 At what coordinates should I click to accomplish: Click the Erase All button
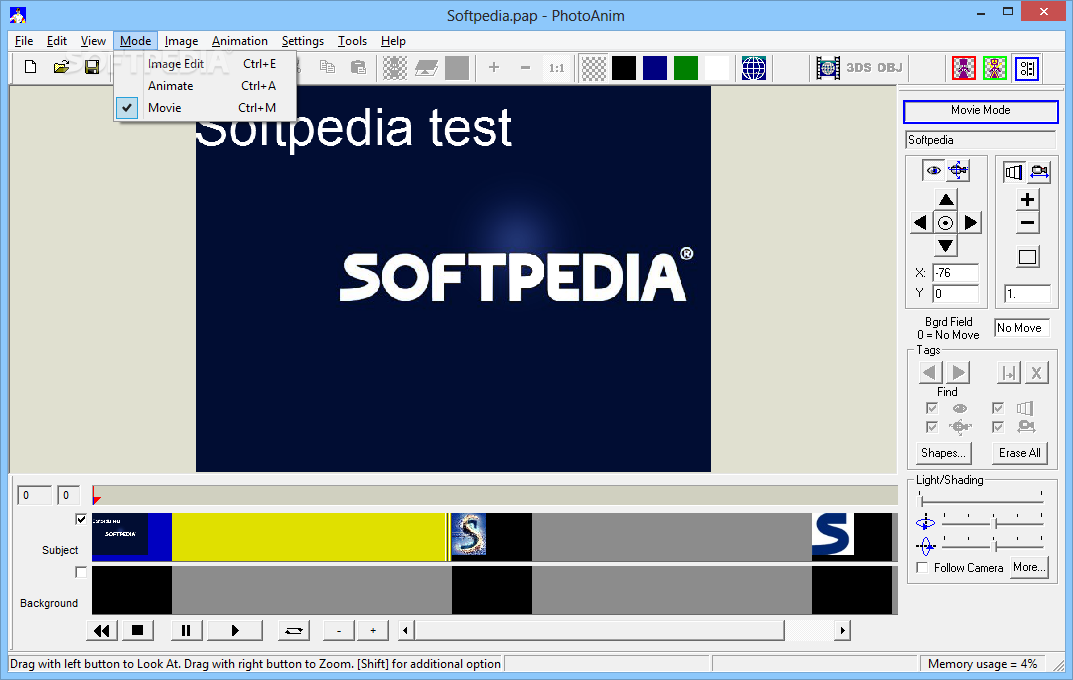[x=1020, y=453]
